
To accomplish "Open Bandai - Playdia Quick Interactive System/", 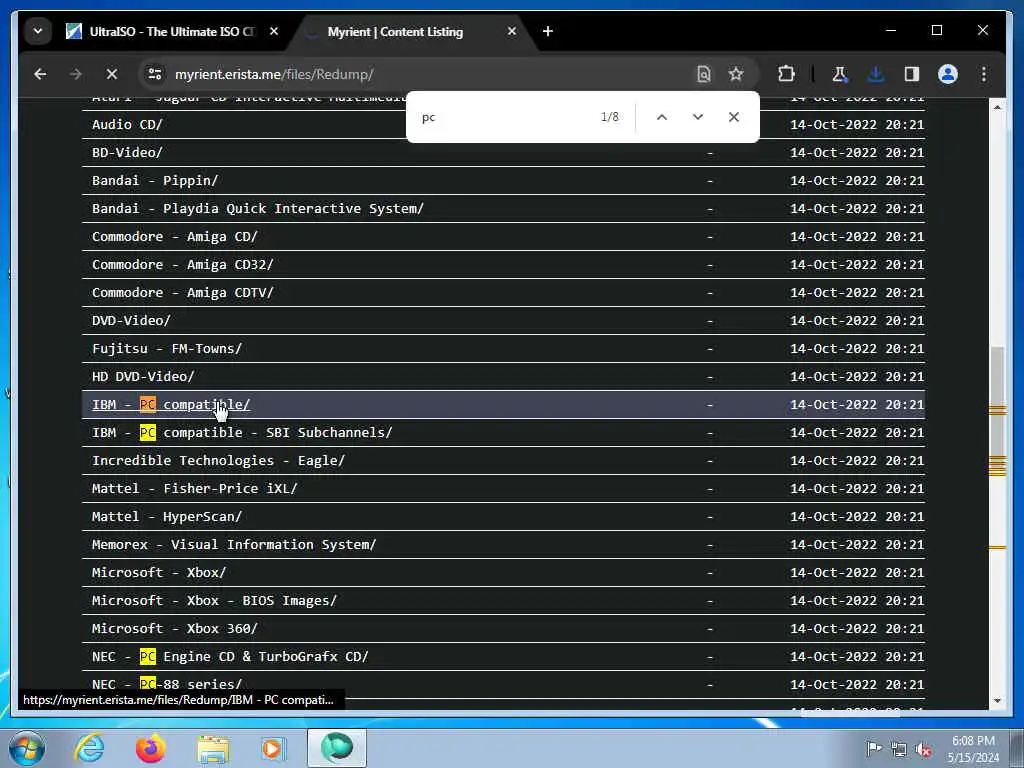I will click(x=258, y=208).
